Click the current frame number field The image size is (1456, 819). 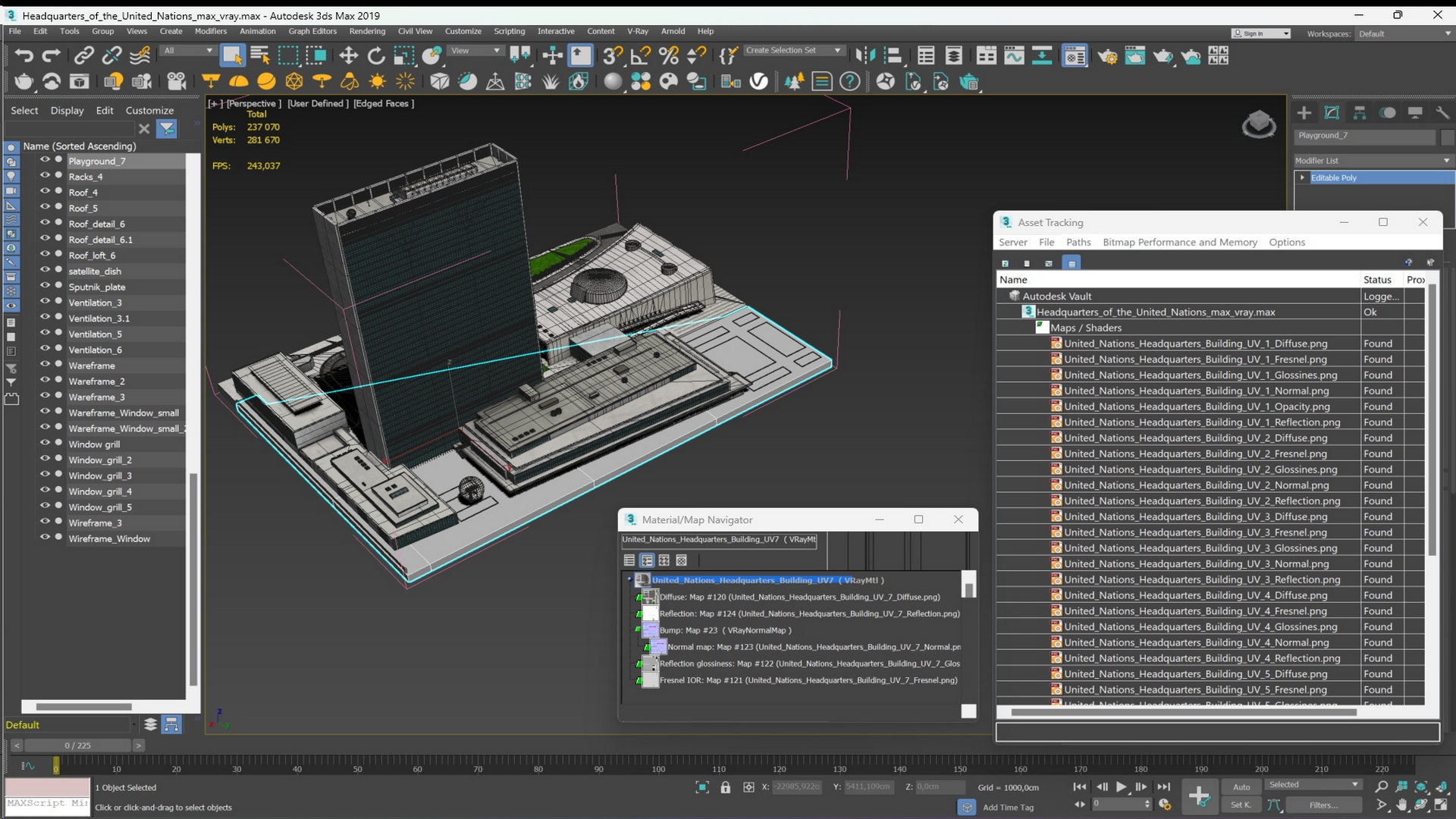pyautogui.click(x=1121, y=804)
